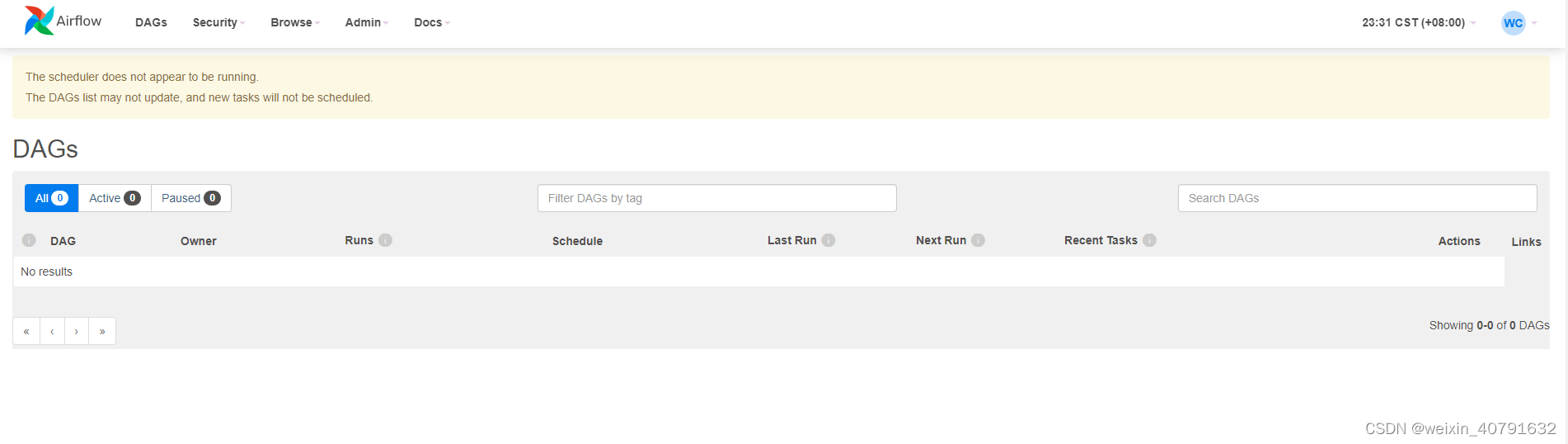This screenshot has width=1568, height=444.
Task: Open the 23:31 CST timezone dropdown
Action: 1418,22
